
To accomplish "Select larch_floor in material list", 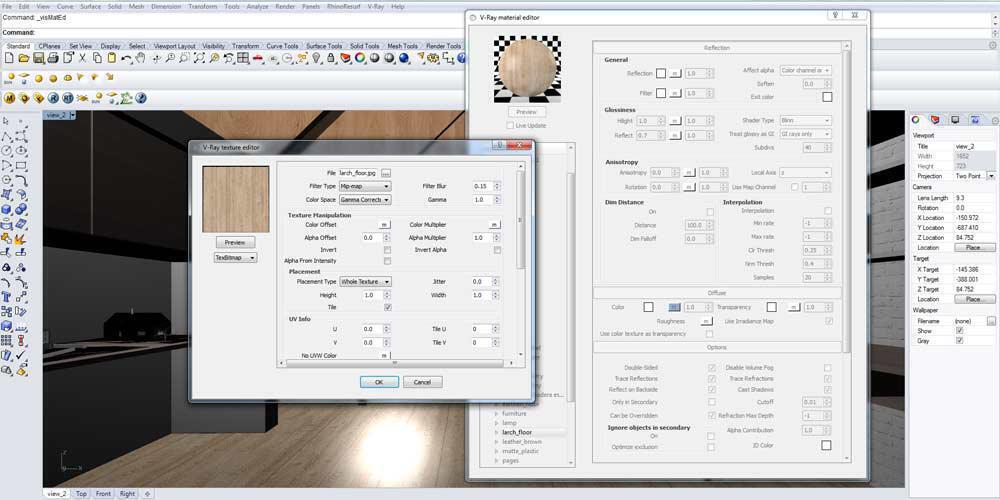I will coord(517,432).
